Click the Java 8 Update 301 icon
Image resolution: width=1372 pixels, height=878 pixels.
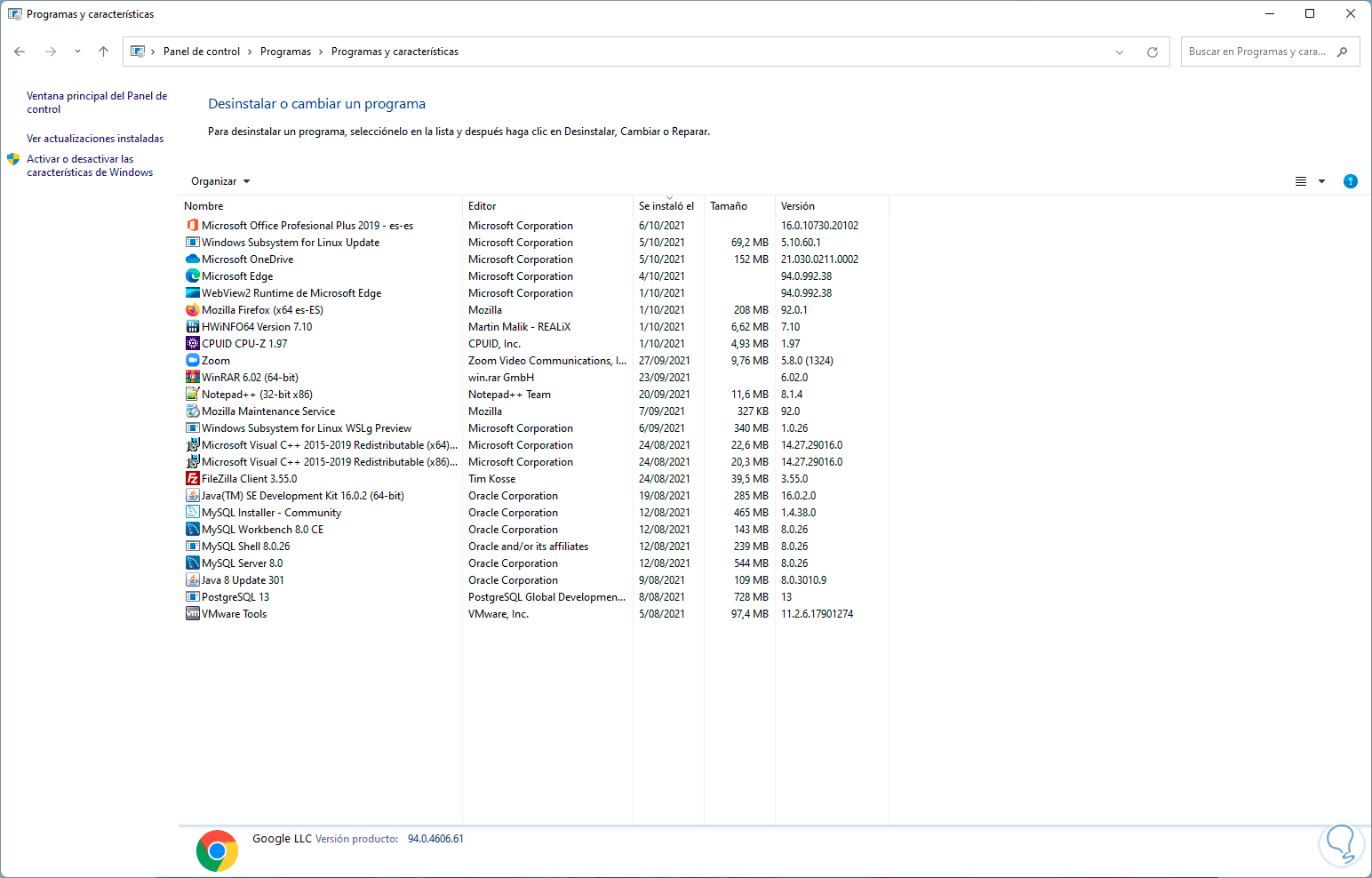point(192,580)
